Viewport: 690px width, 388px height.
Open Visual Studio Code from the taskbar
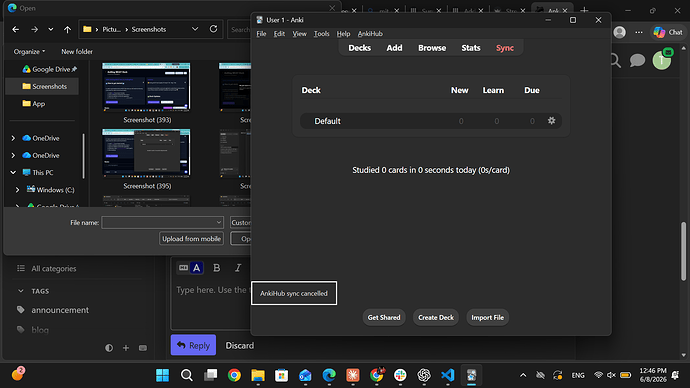(x=448, y=375)
